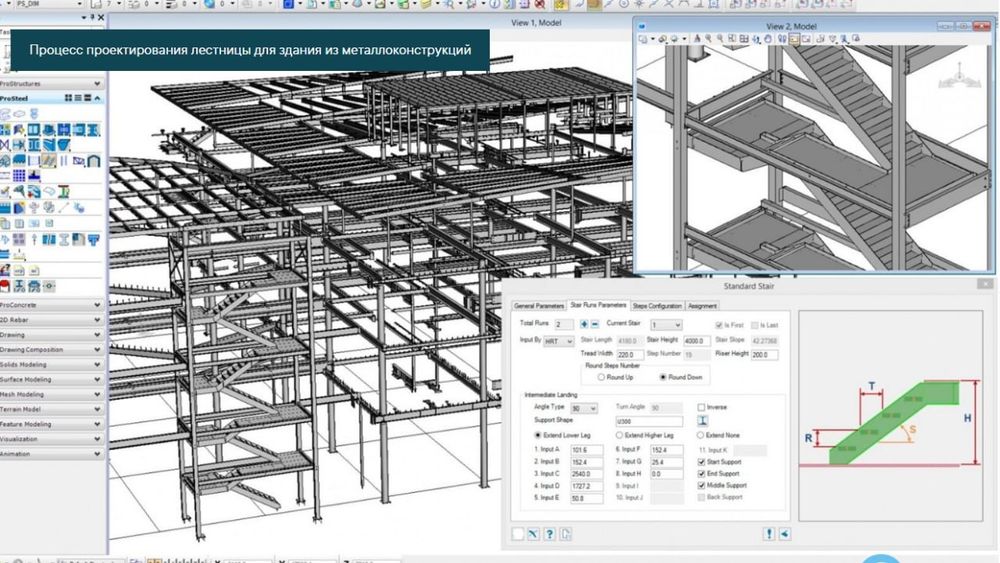The height and width of the screenshot is (563, 1000).
Task: Click the template icon next to the help icon
Action: click(565, 533)
